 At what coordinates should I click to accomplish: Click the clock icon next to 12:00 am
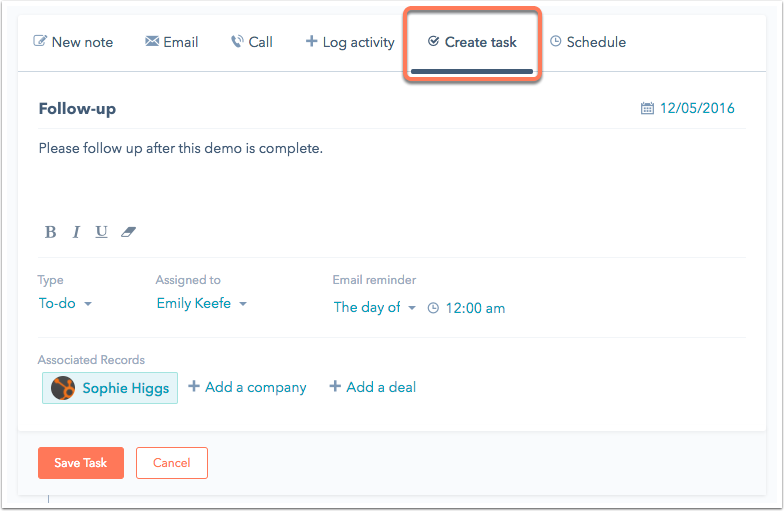[x=433, y=308]
